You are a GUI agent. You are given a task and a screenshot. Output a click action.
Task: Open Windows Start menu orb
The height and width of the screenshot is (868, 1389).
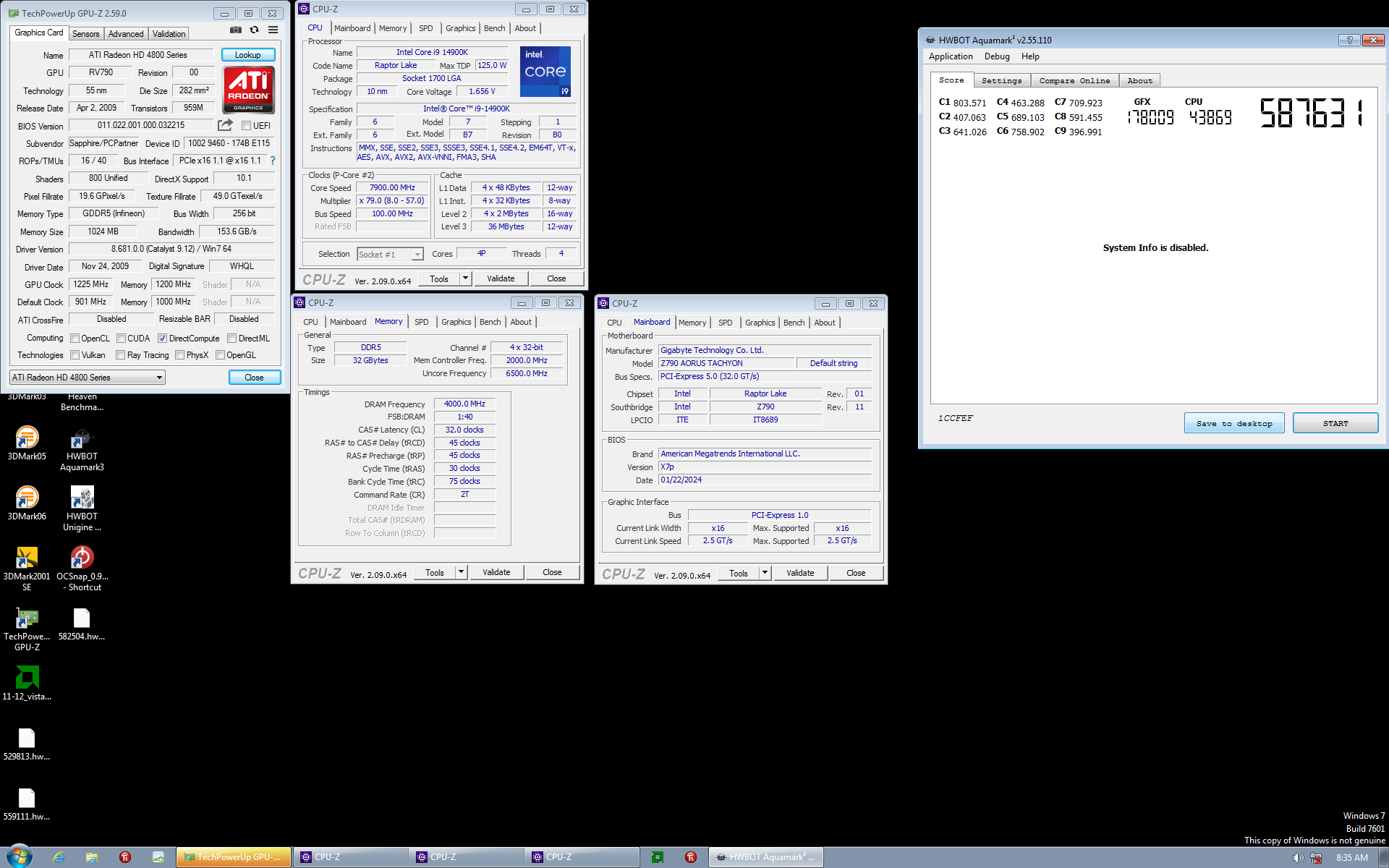[x=20, y=856]
